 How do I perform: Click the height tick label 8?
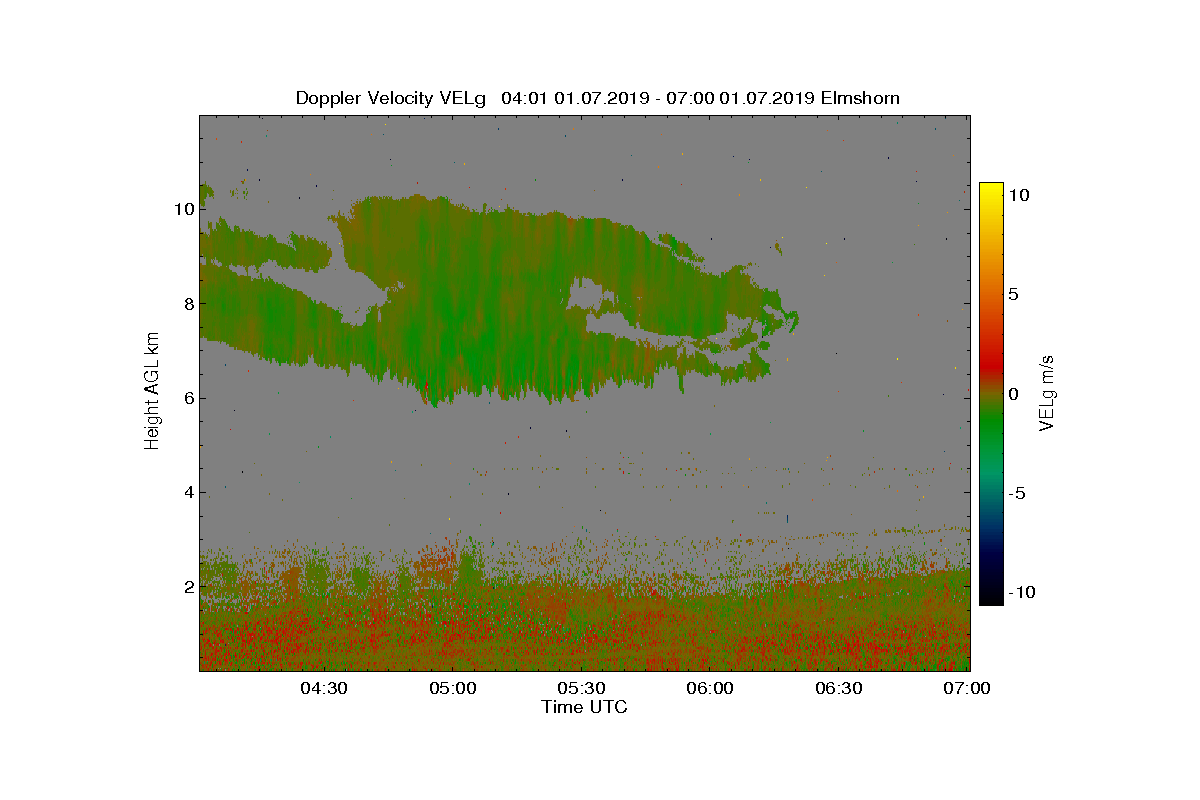tap(188, 303)
